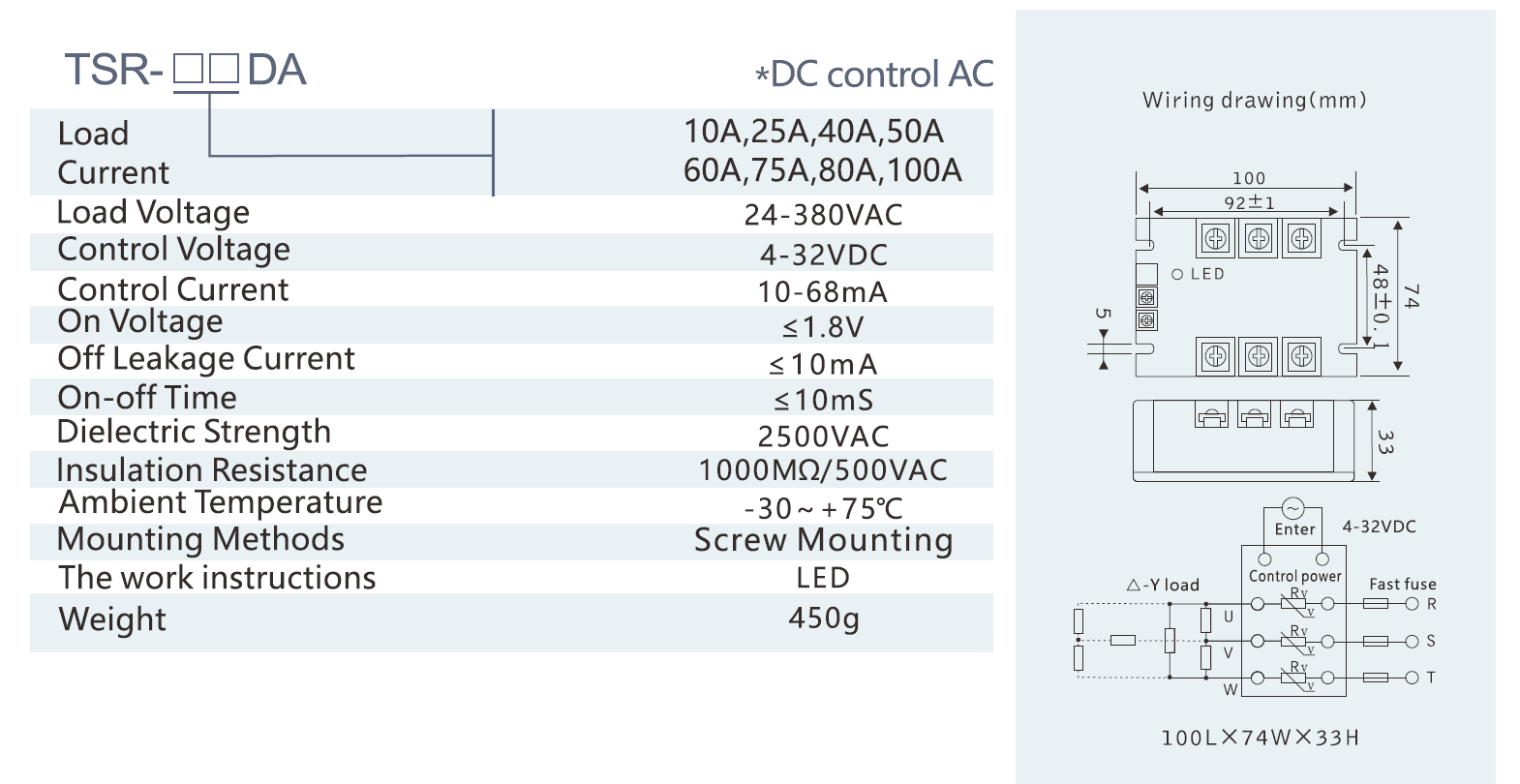Click the top-right screw terminal symbol
Viewport: 1520px width, 784px height.
tap(1301, 238)
